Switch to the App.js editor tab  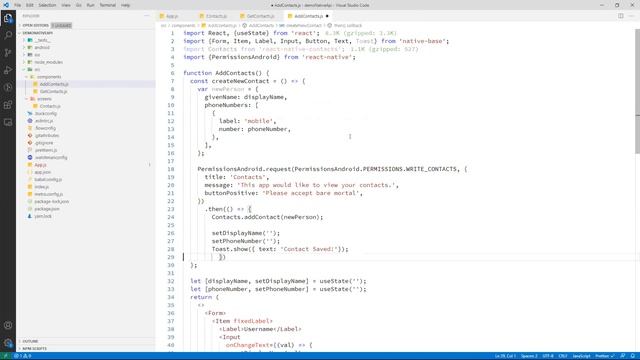point(176,16)
